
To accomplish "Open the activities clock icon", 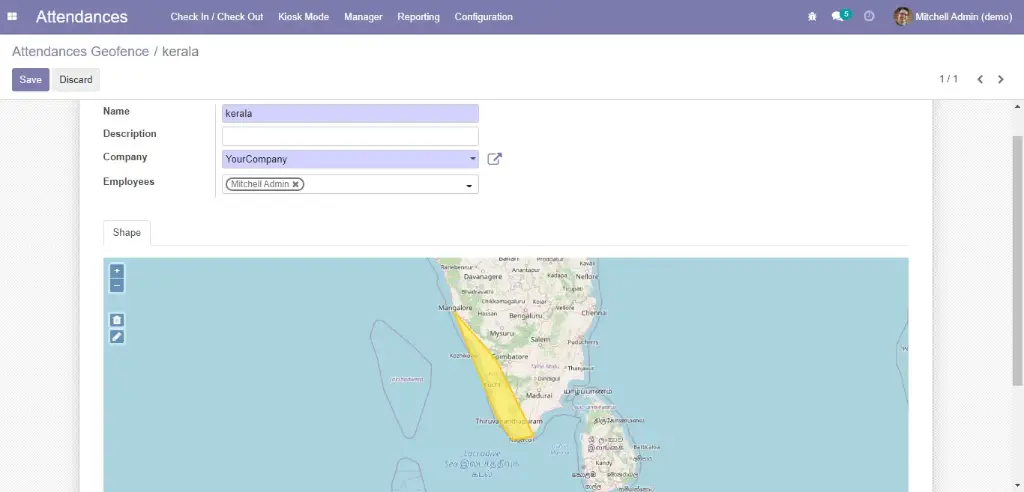I will tap(869, 17).
